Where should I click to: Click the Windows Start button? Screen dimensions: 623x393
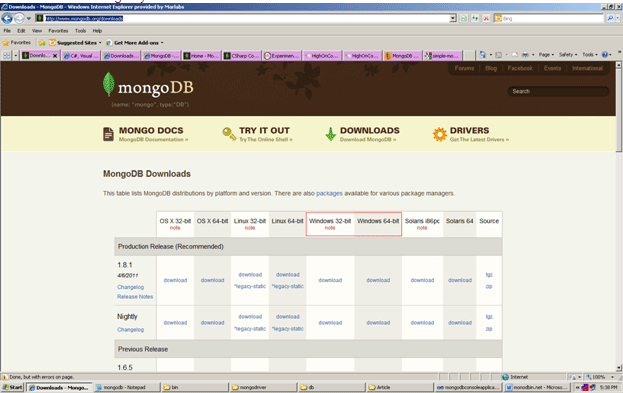tap(13, 387)
